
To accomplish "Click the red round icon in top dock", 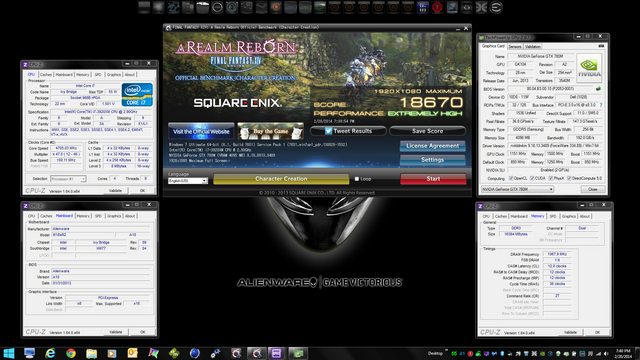I will click(437, 7).
